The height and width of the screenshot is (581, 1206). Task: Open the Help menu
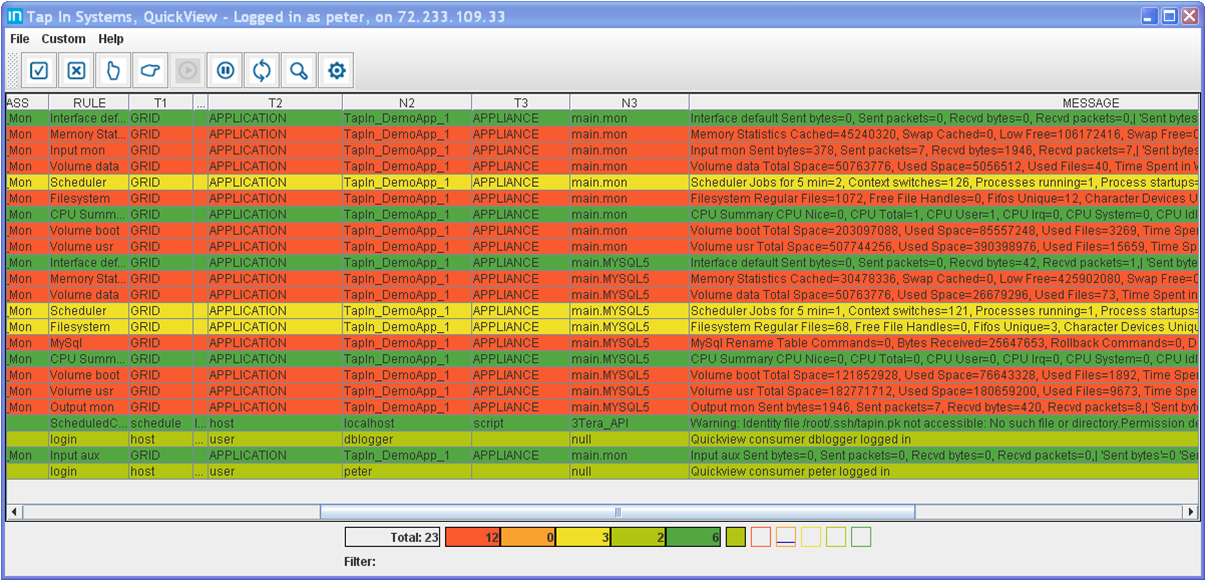coord(111,39)
